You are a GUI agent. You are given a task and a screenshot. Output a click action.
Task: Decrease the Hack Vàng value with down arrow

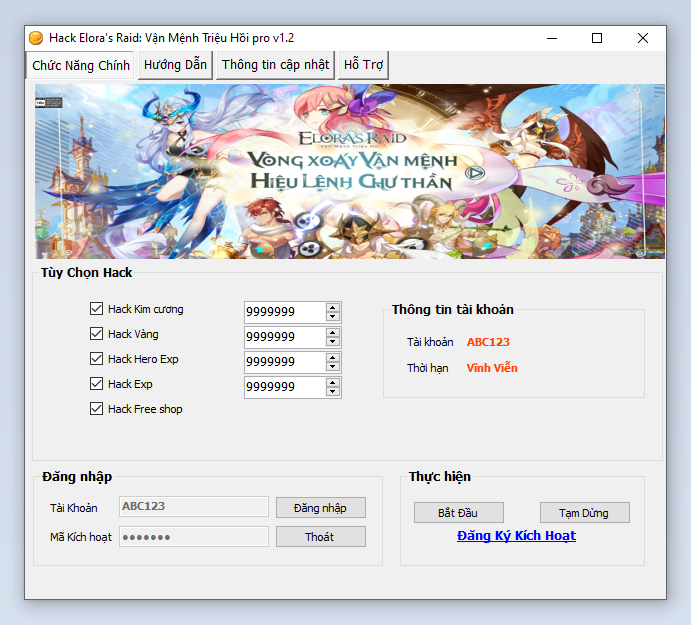(x=333, y=342)
